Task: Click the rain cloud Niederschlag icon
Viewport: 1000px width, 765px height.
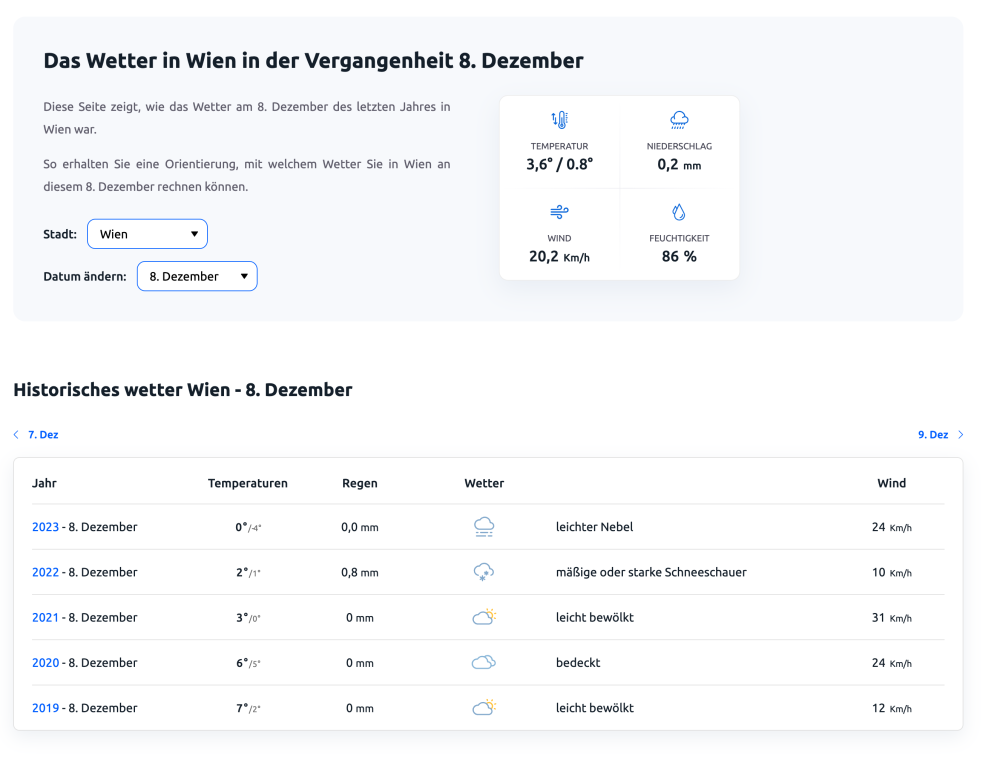Action: (x=679, y=120)
